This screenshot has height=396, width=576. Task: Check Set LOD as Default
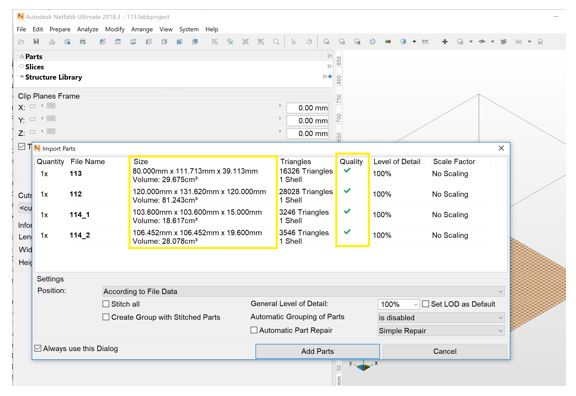click(x=425, y=304)
